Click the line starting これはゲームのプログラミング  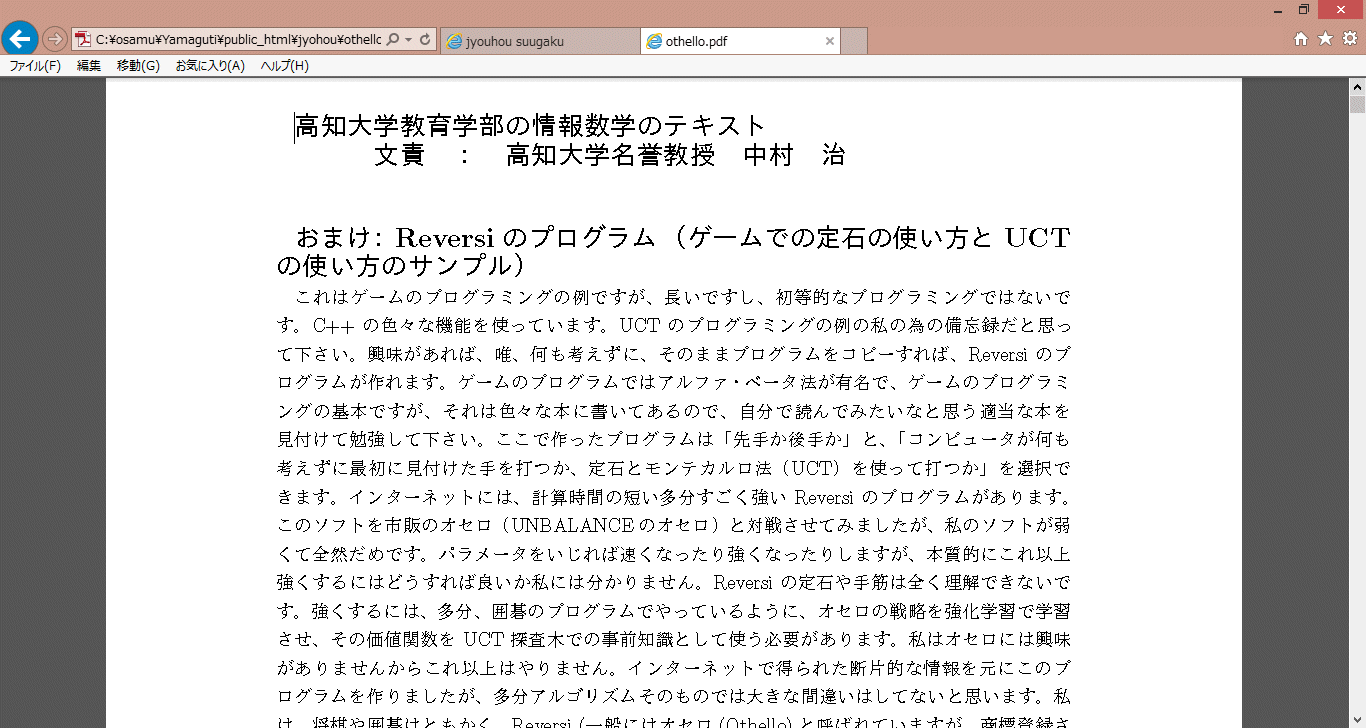click(x=683, y=297)
